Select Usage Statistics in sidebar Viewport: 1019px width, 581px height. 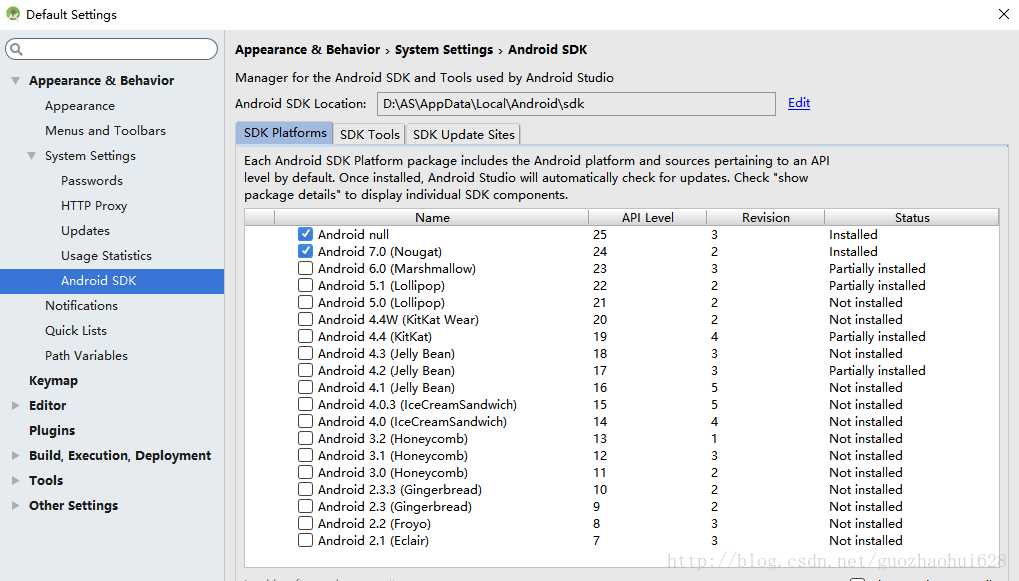point(106,255)
